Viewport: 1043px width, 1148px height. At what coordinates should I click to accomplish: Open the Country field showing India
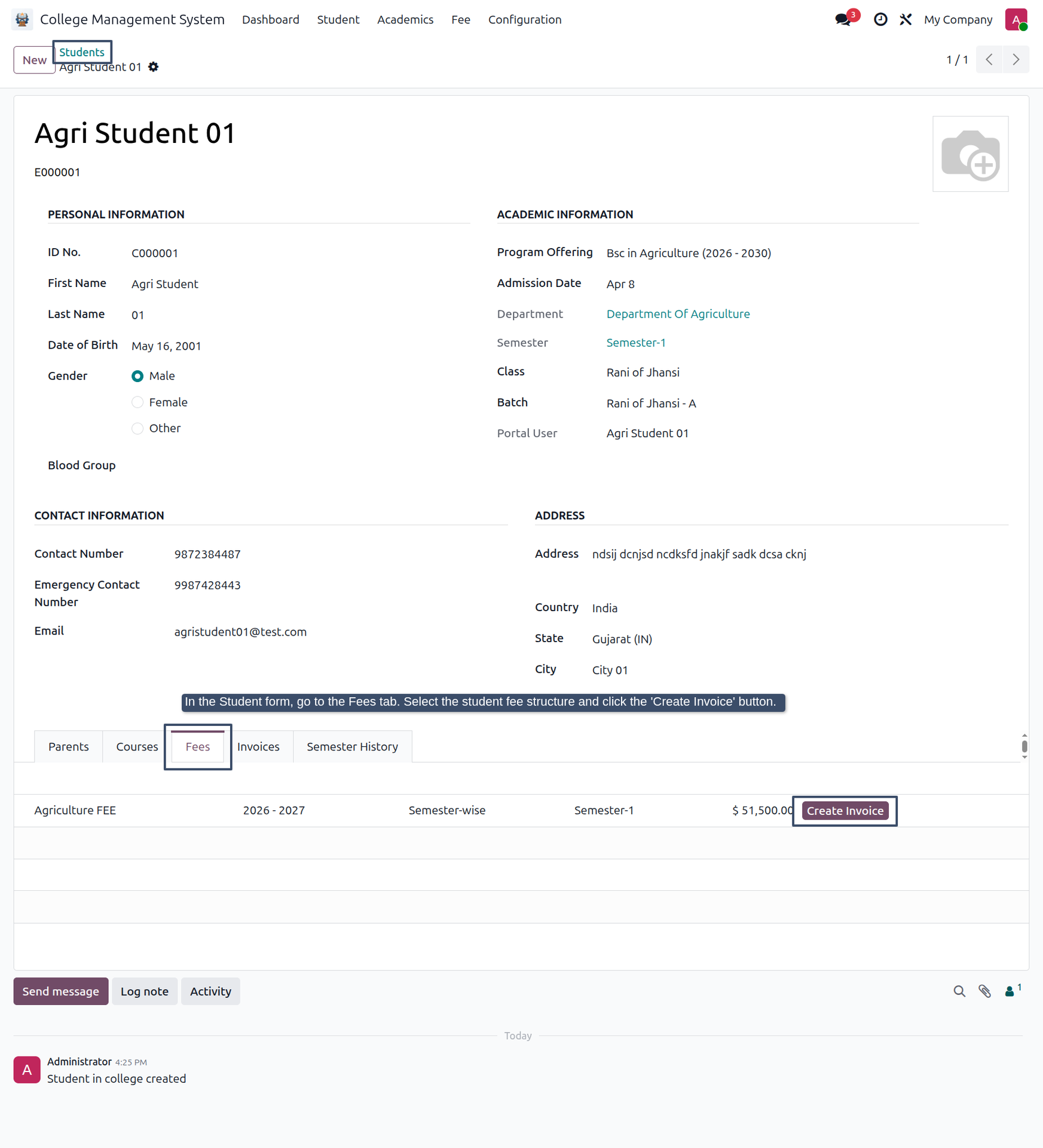pyautogui.click(x=800, y=608)
